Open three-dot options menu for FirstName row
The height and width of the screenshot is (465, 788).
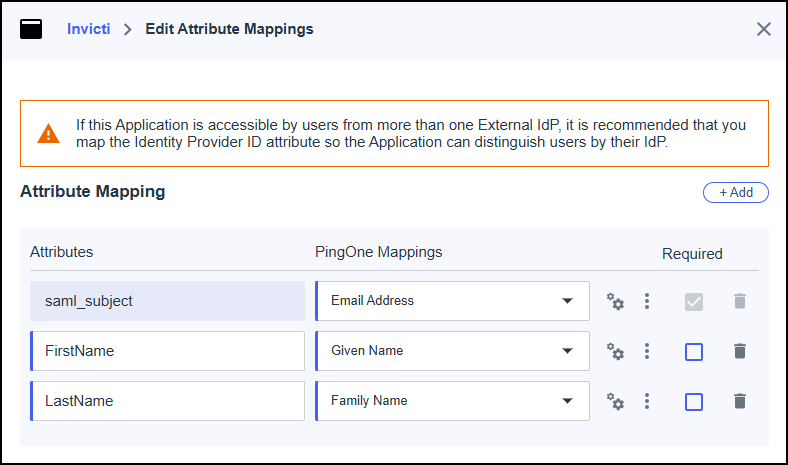pyautogui.click(x=647, y=351)
